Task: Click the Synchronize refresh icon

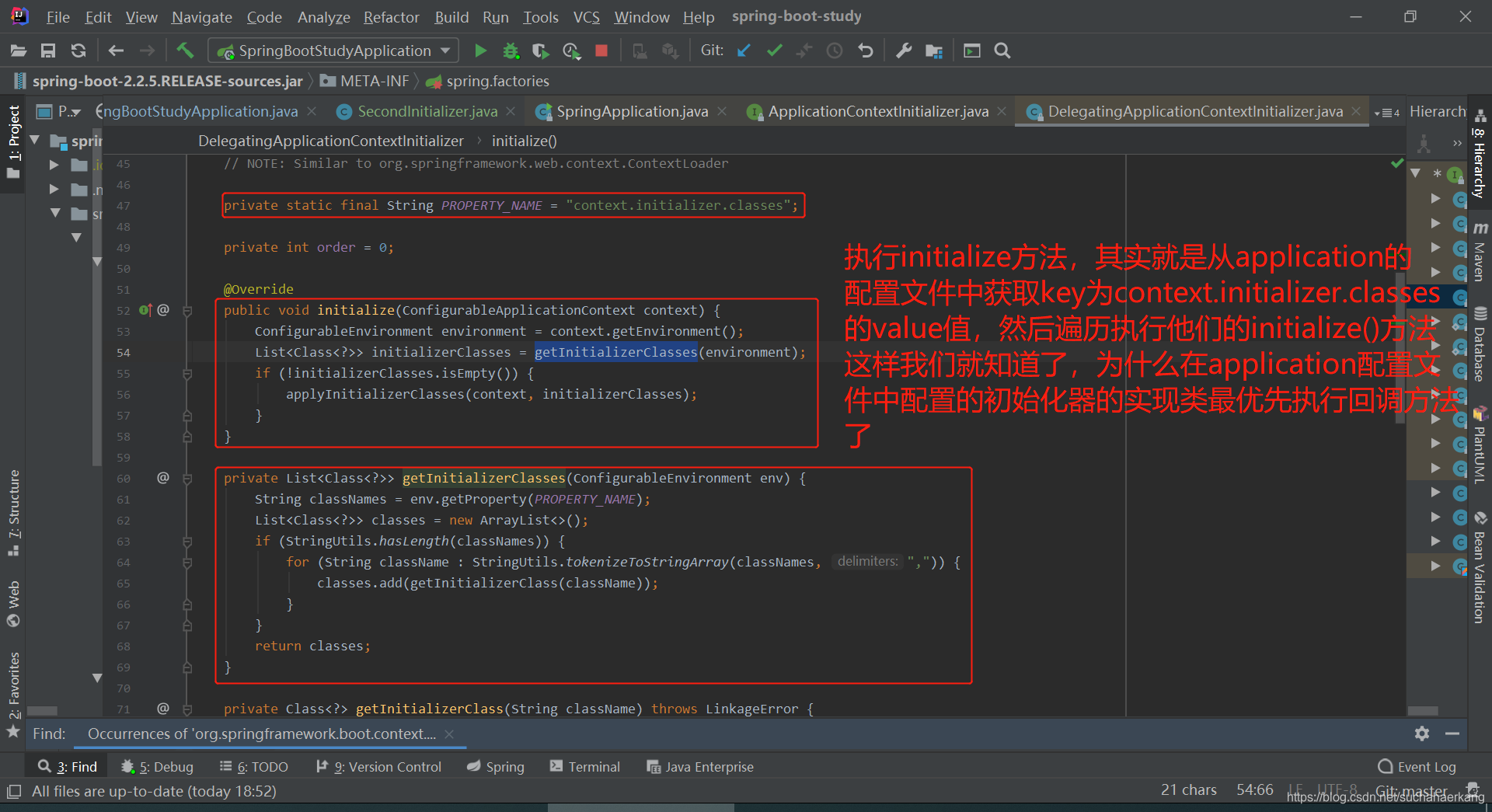Action: [78, 51]
